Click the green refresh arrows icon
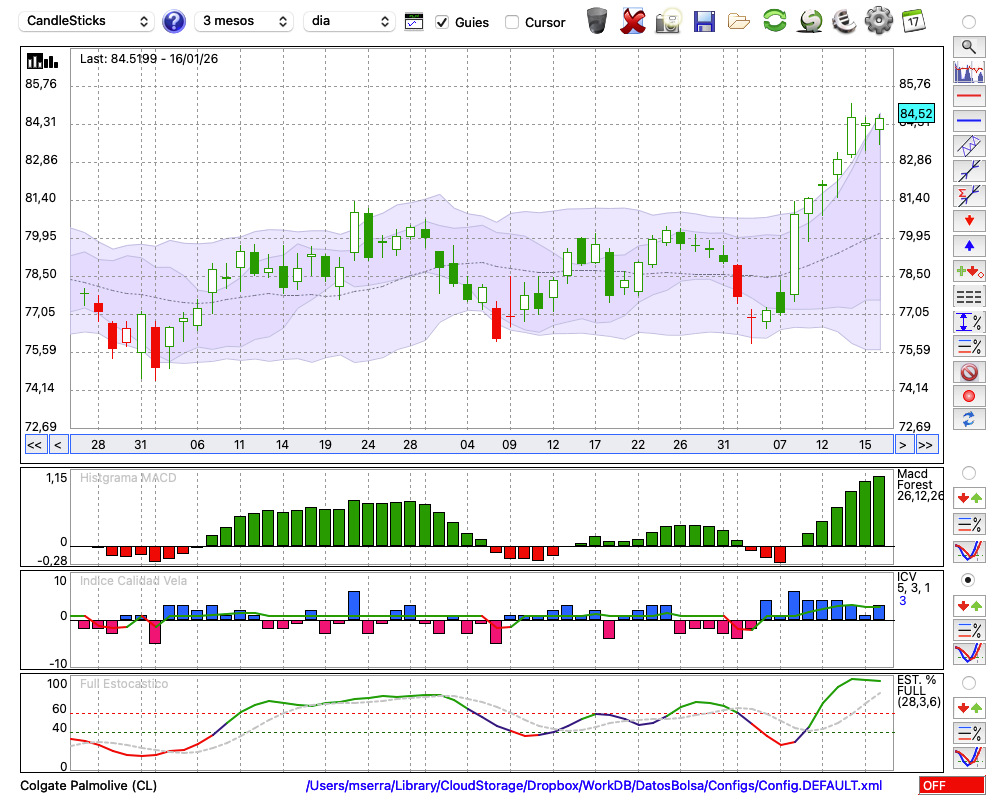This screenshot has height=800, width=1000. click(x=774, y=20)
